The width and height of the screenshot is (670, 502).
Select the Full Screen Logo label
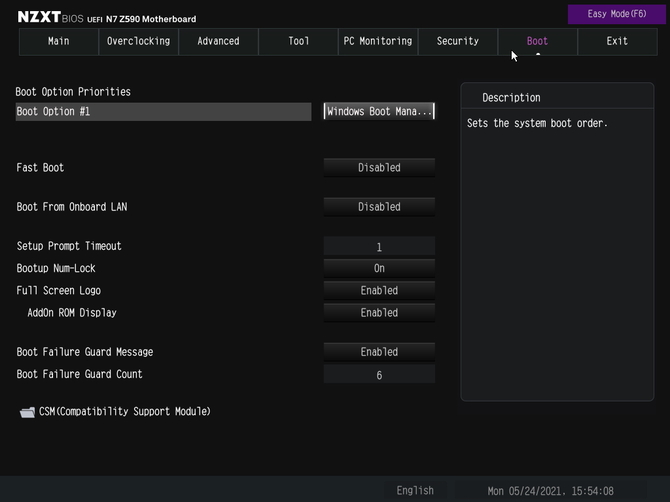(x=59, y=291)
